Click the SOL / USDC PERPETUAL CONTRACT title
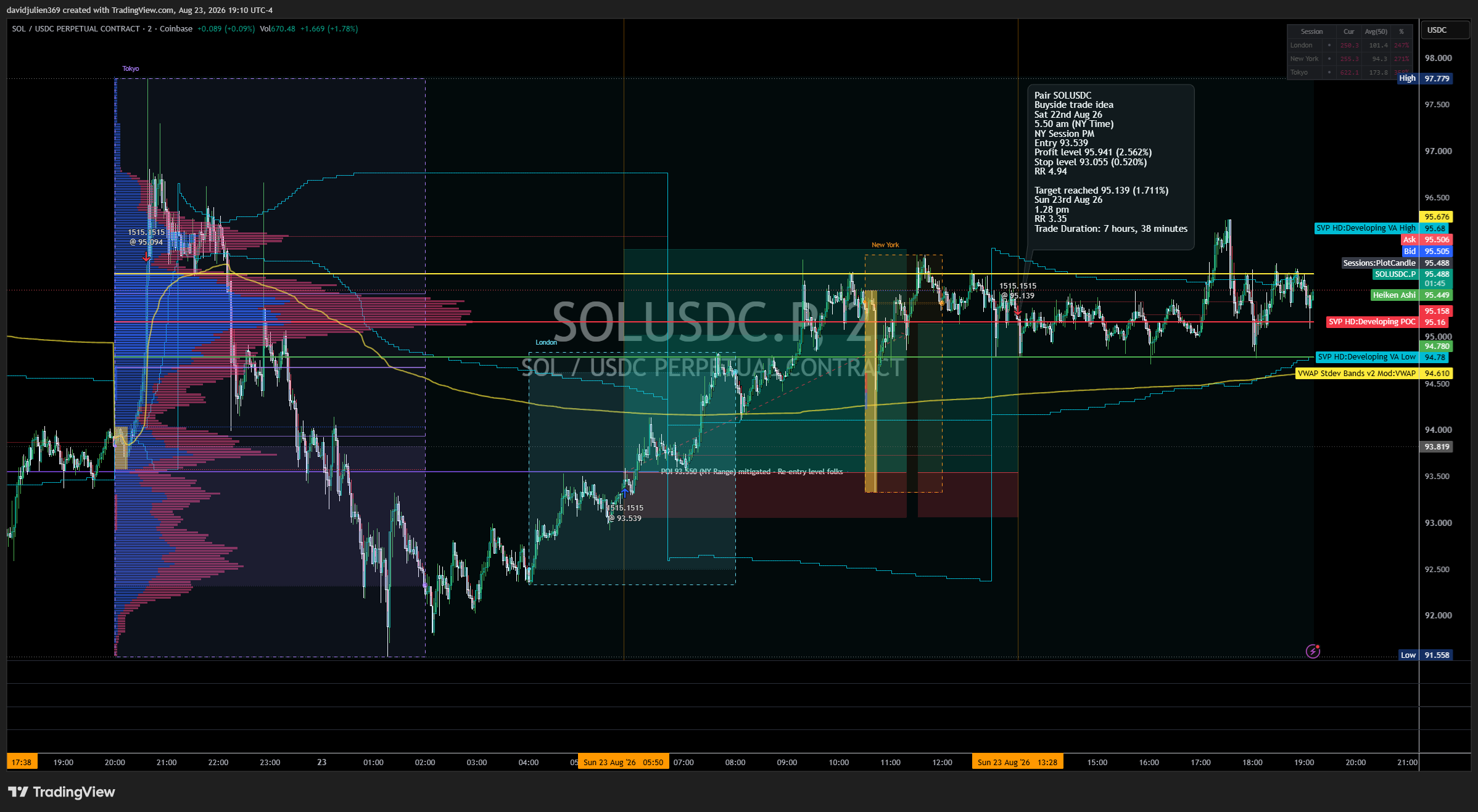The height and width of the screenshot is (812, 1478). 76,29
